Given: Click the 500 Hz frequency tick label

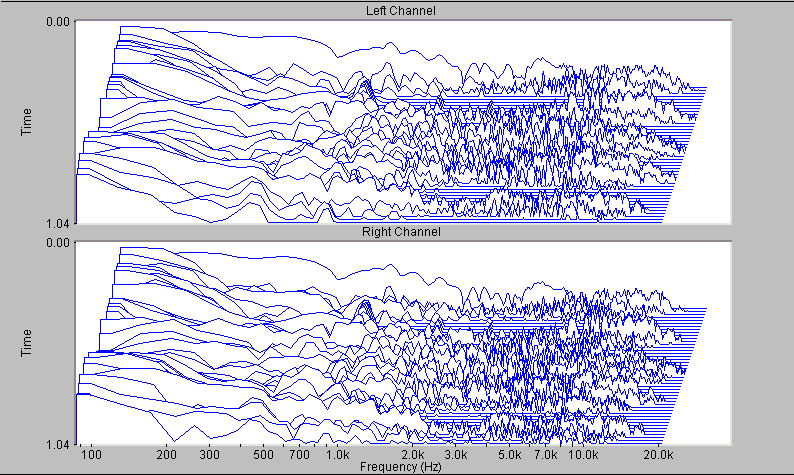Looking at the screenshot, I should click(265, 455).
